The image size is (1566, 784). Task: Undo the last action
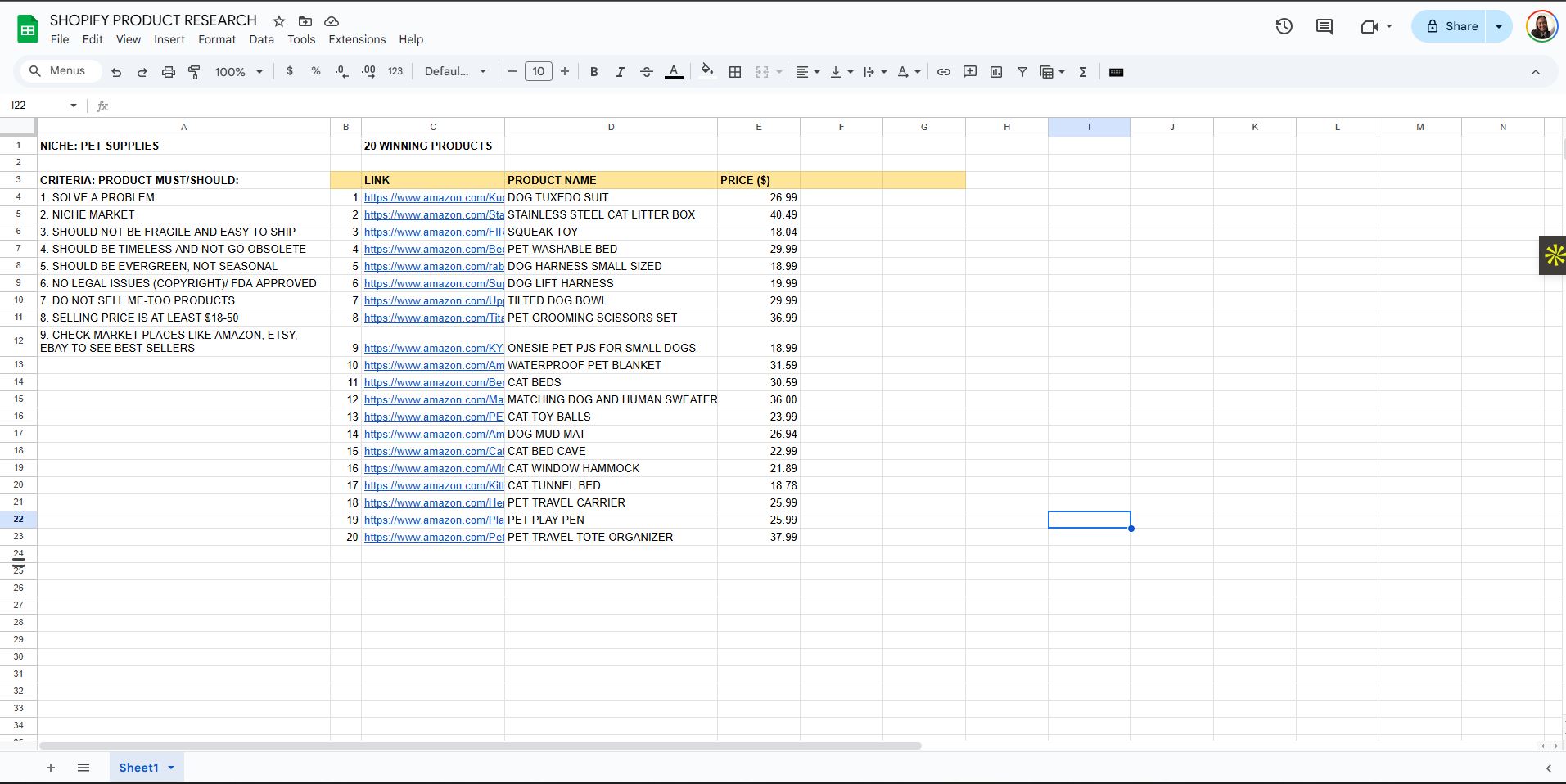point(116,72)
